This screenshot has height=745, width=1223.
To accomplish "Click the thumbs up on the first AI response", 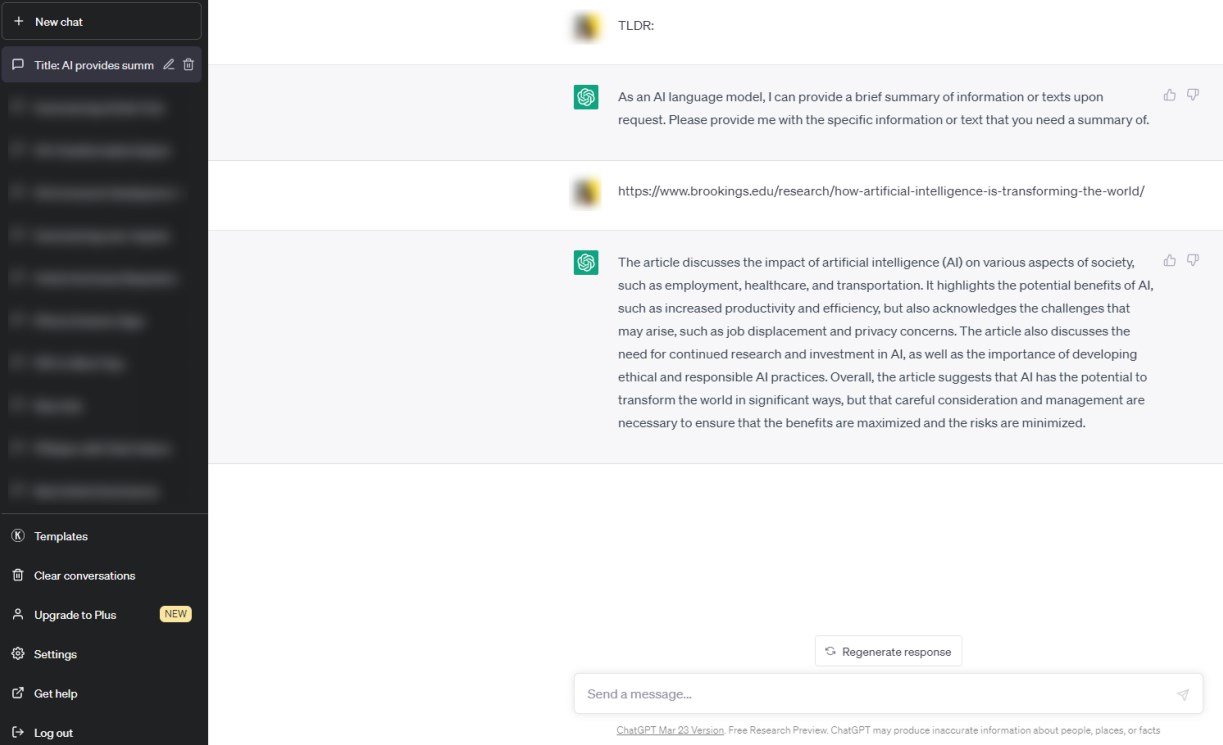I will click(x=1169, y=94).
